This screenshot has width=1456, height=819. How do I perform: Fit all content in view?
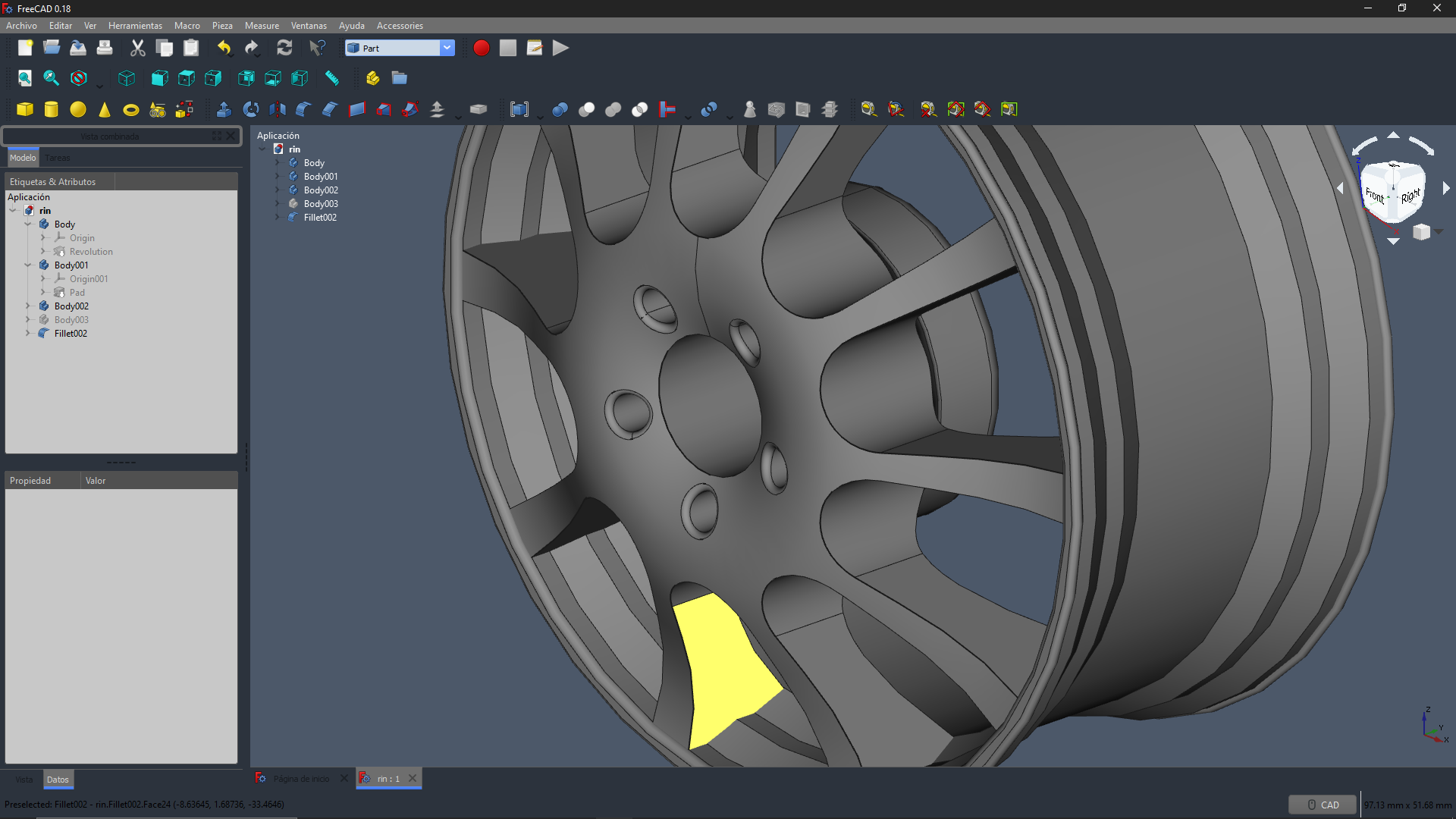click(x=25, y=78)
